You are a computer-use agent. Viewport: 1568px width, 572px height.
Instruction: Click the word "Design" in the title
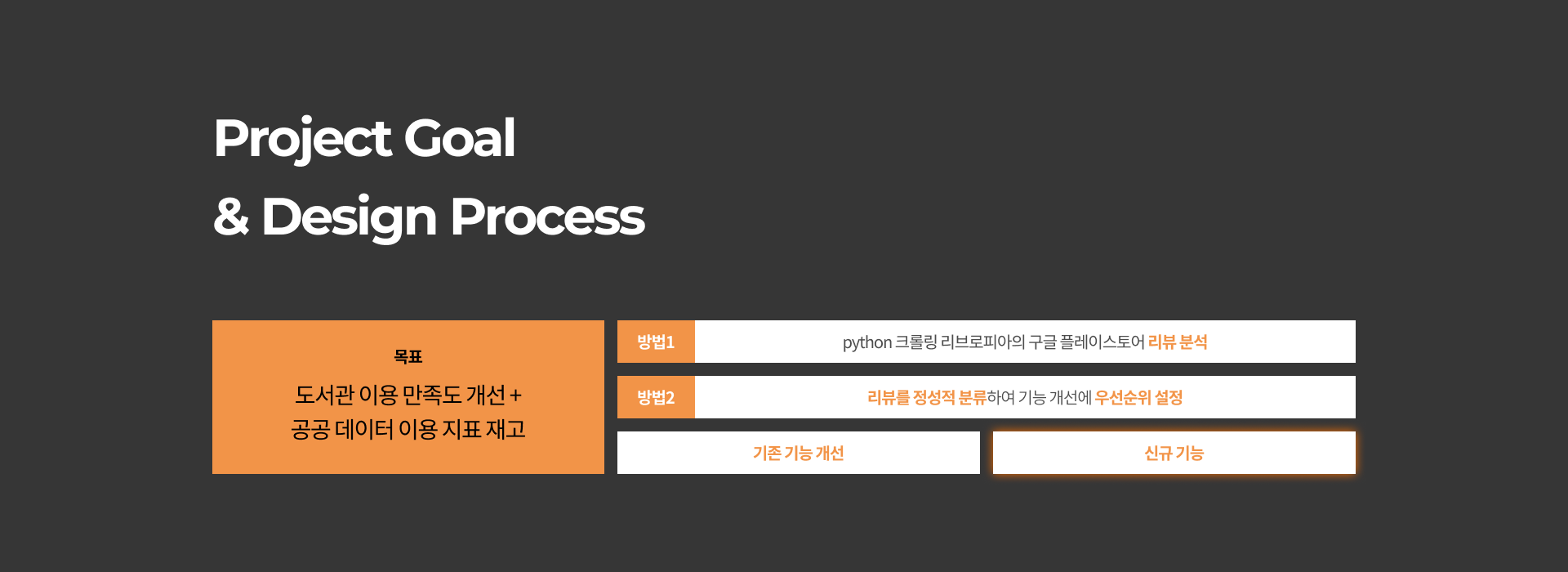(349, 217)
